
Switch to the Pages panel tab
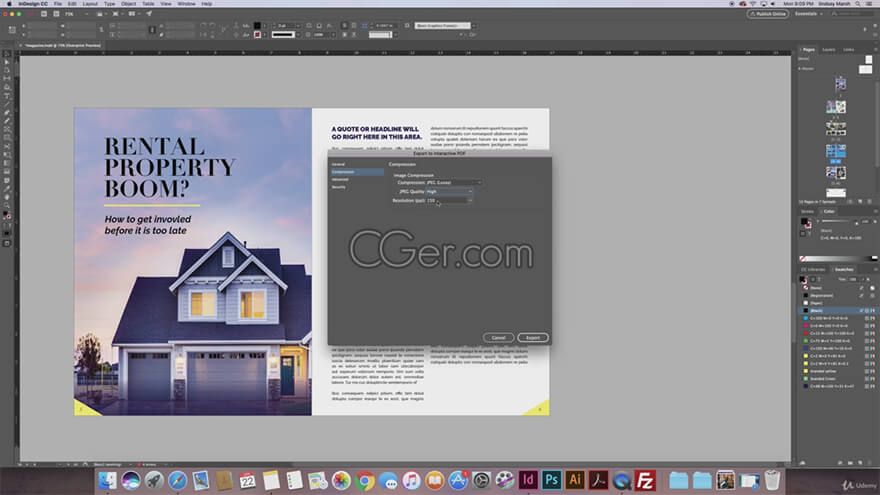809,49
